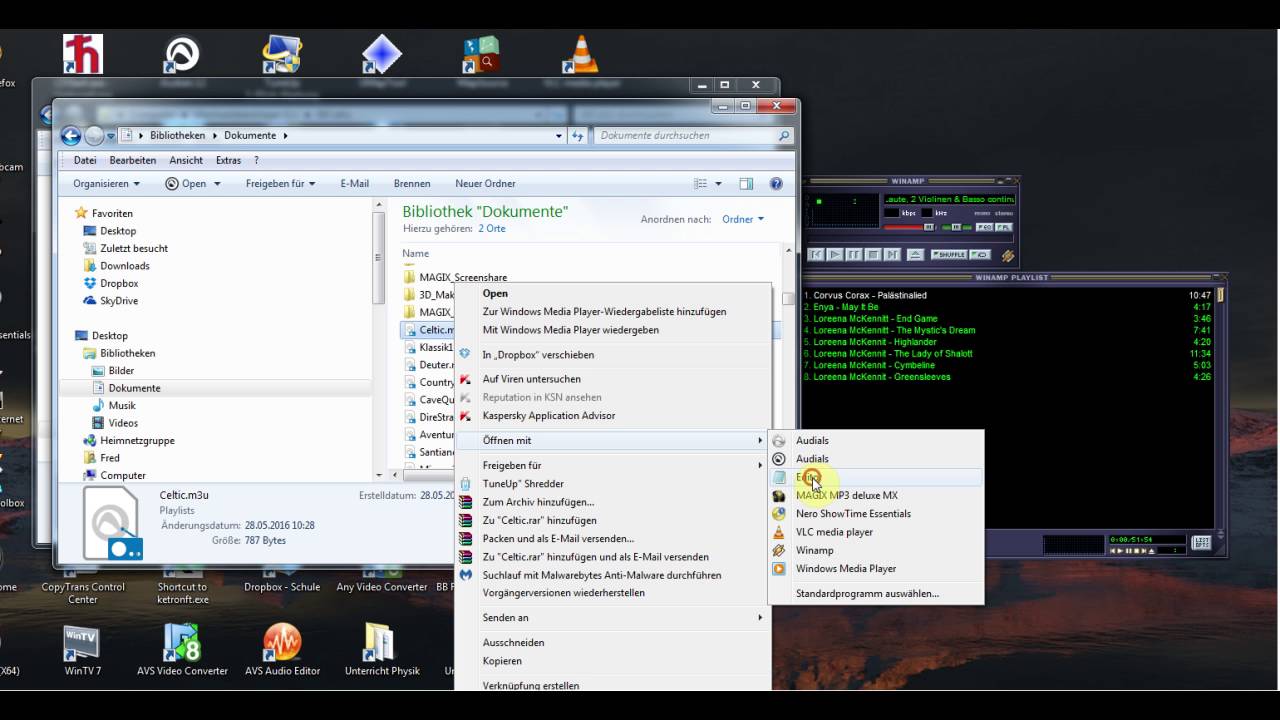The width and height of the screenshot is (1280, 720).
Task: Open the AVS Video Converter desktop icon
Action: tap(182, 650)
